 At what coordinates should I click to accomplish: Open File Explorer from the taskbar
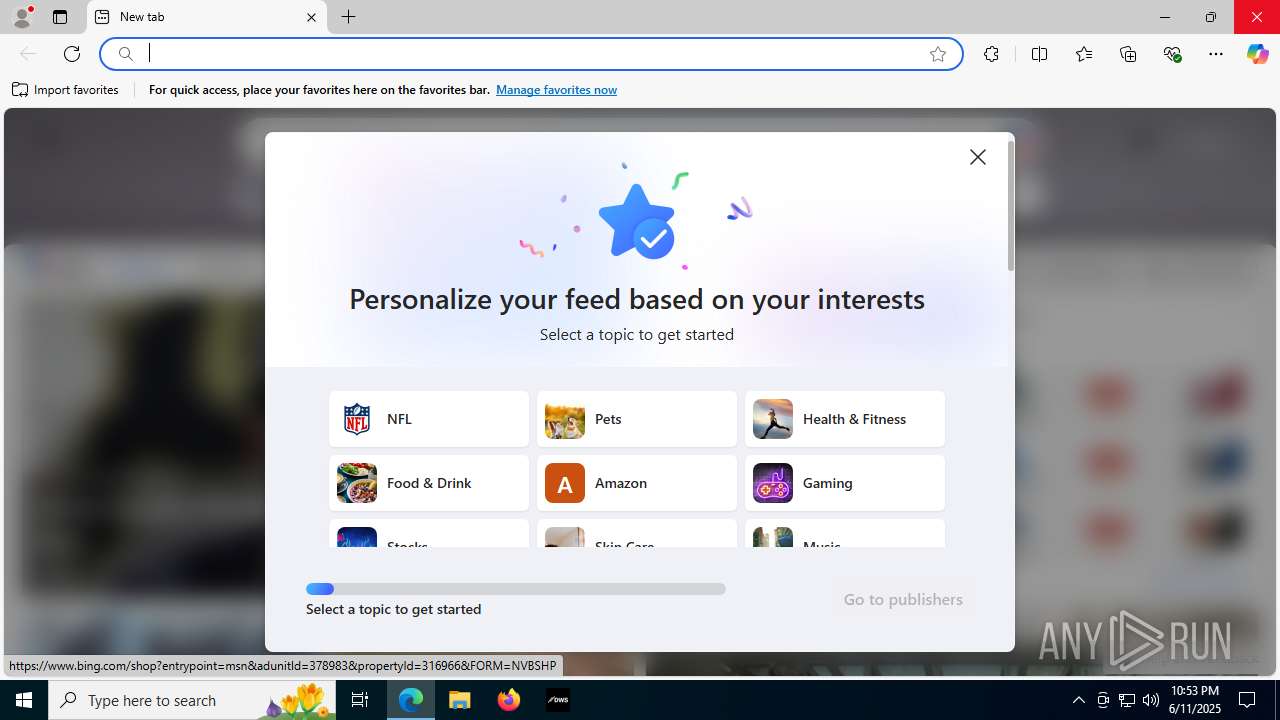[x=460, y=700]
